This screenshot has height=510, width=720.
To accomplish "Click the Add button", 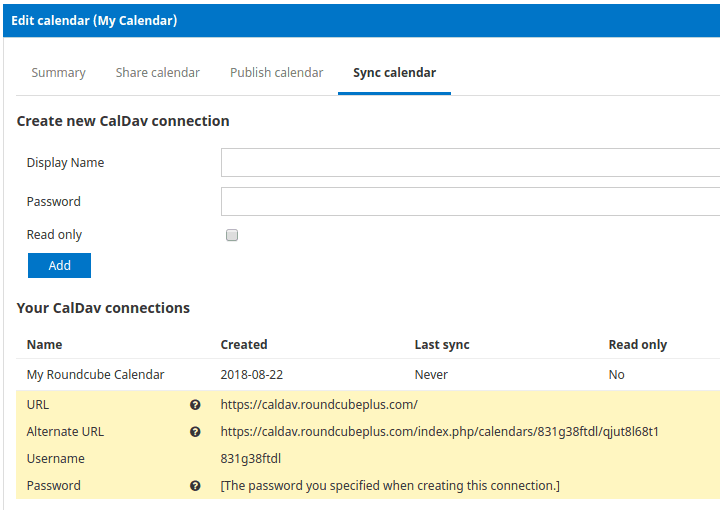I will (x=59, y=265).
